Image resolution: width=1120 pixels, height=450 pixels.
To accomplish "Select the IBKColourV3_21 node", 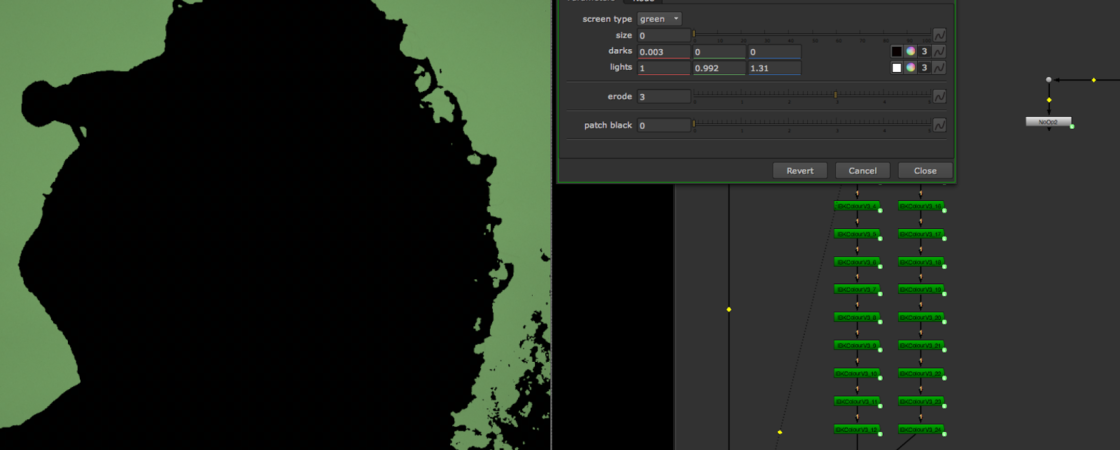I will point(921,345).
